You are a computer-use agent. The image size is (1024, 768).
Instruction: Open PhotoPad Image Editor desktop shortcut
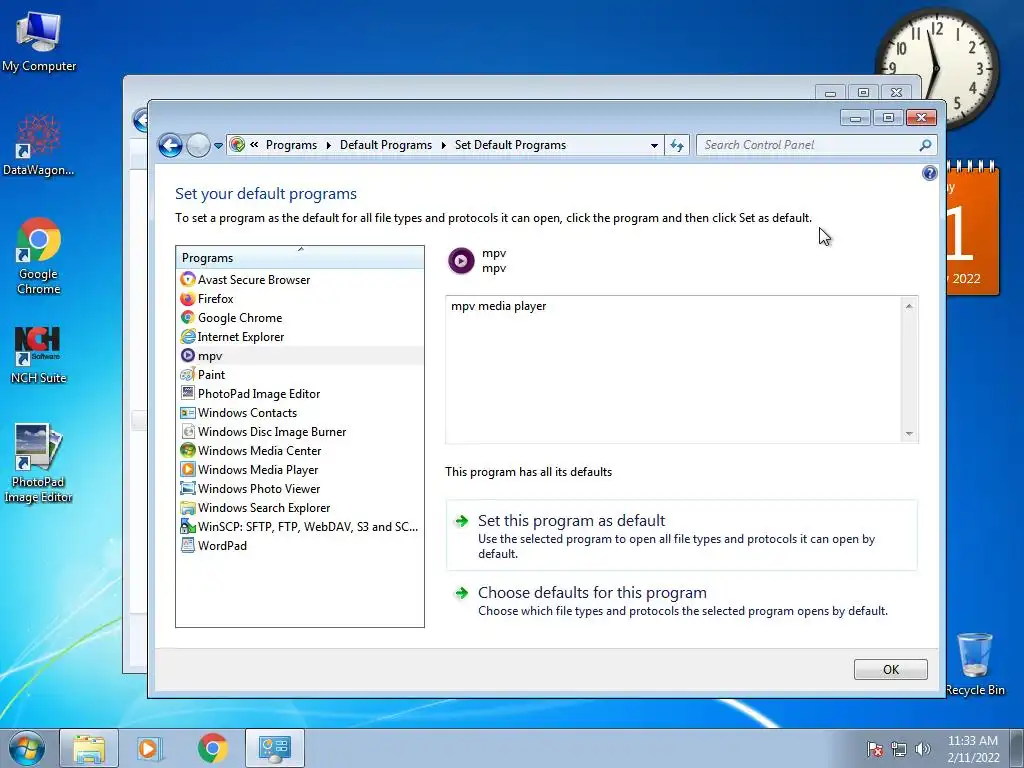click(x=39, y=464)
